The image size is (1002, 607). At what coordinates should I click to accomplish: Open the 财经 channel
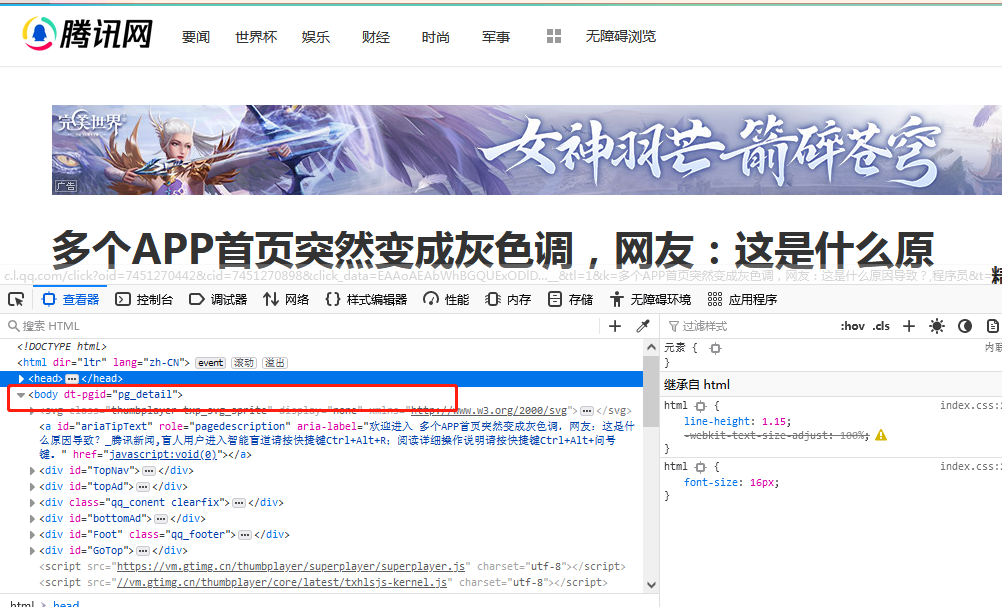pyautogui.click(x=376, y=37)
